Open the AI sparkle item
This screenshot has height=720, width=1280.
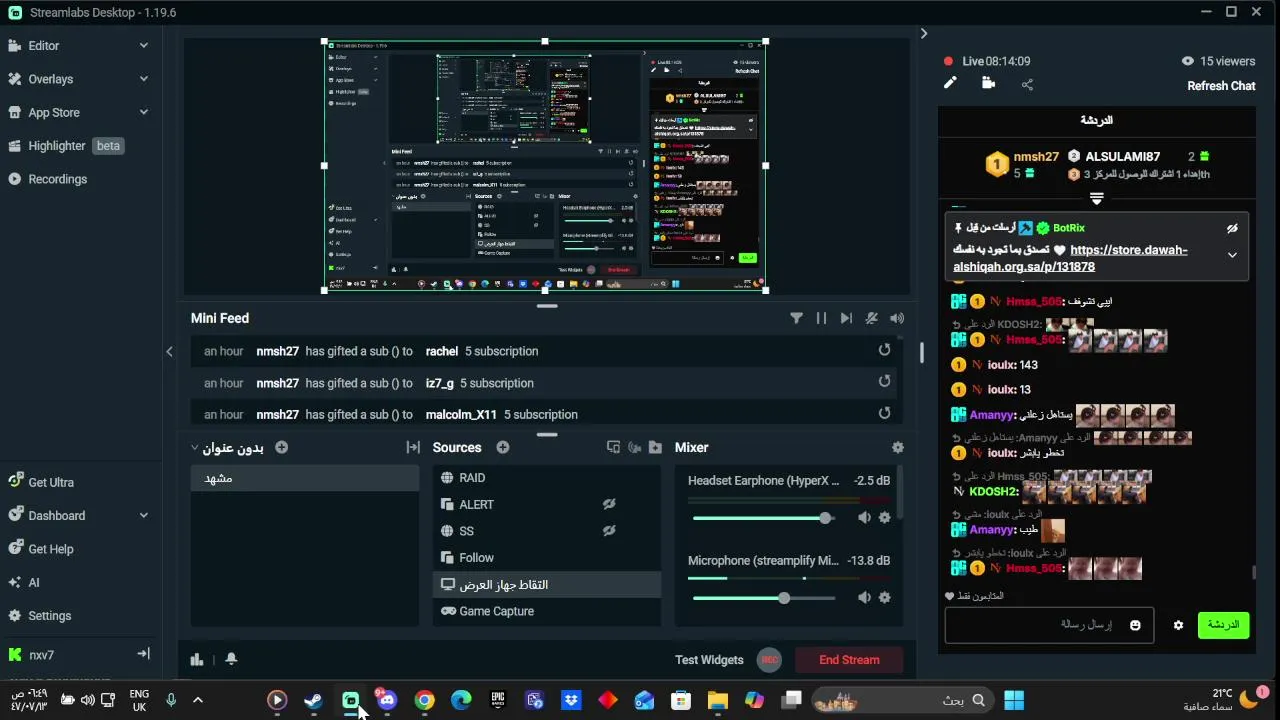[x=33, y=582]
